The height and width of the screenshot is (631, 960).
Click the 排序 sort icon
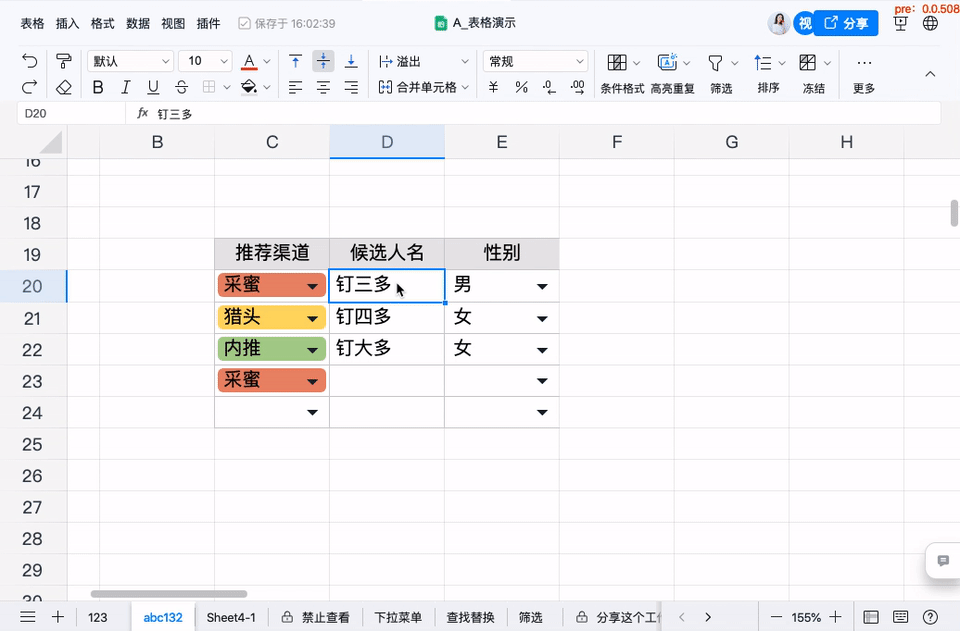pyautogui.click(x=763, y=62)
